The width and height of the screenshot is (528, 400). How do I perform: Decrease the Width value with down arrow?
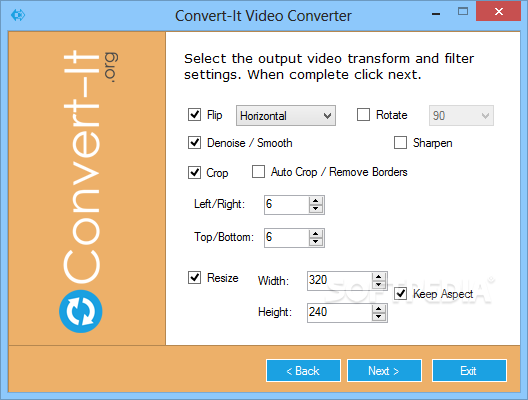click(x=379, y=285)
